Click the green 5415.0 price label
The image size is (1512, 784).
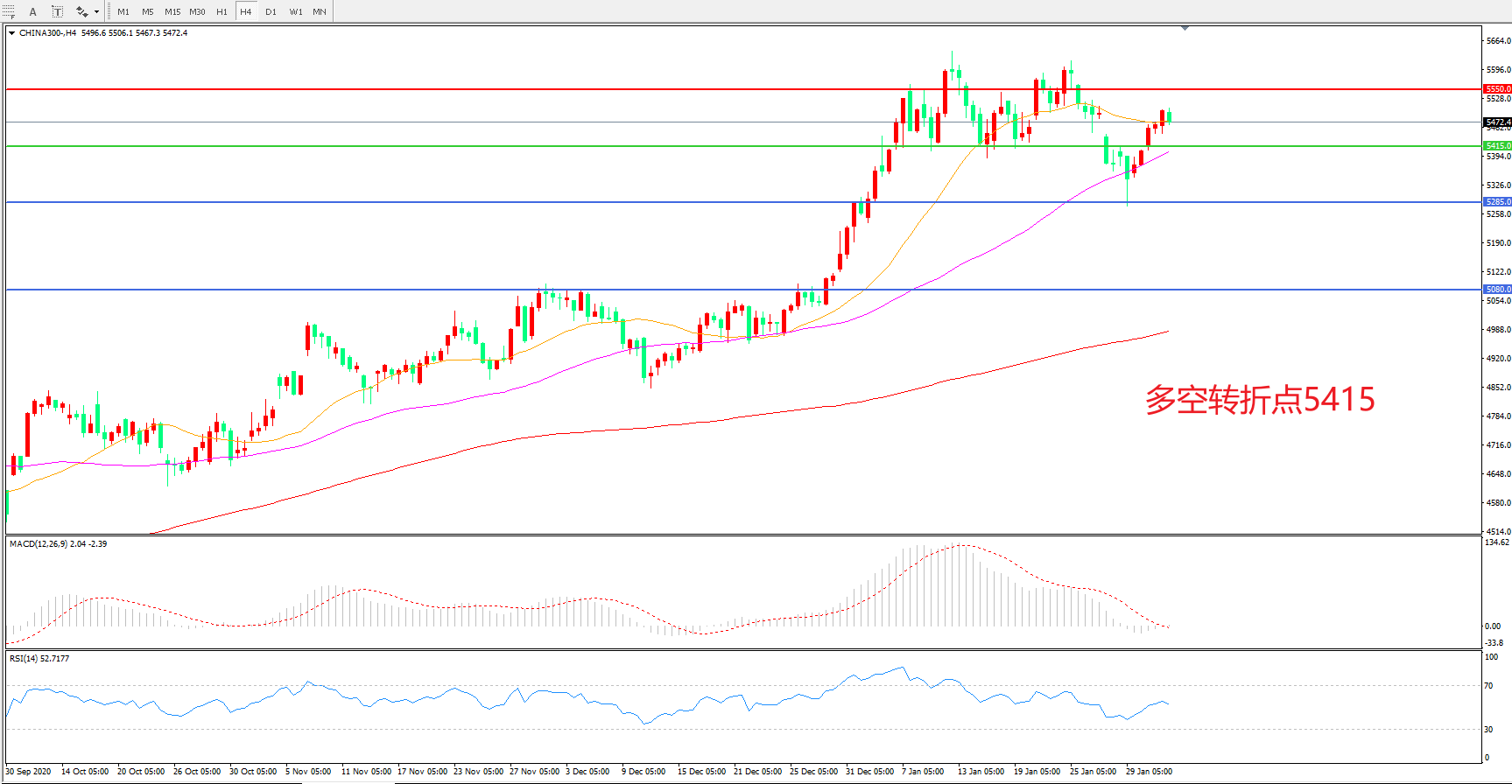(1497, 146)
